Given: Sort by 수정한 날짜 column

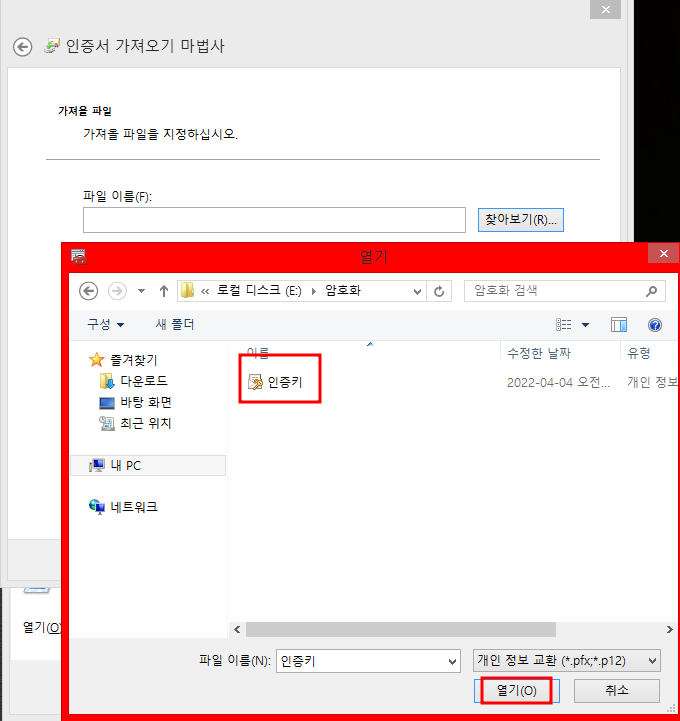Looking at the screenshot, I should point(538,353).
